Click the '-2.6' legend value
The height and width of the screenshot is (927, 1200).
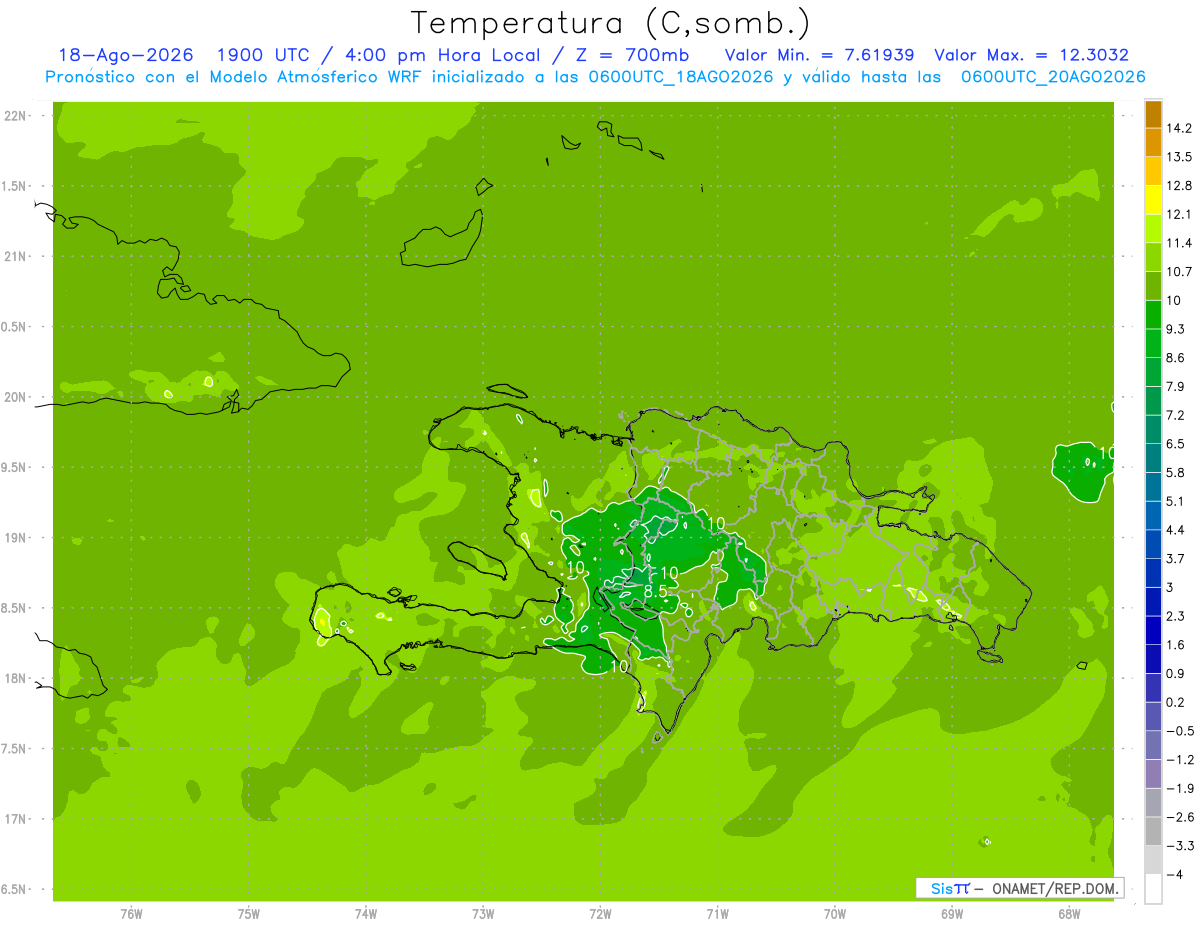click(x=1180, y=817)
